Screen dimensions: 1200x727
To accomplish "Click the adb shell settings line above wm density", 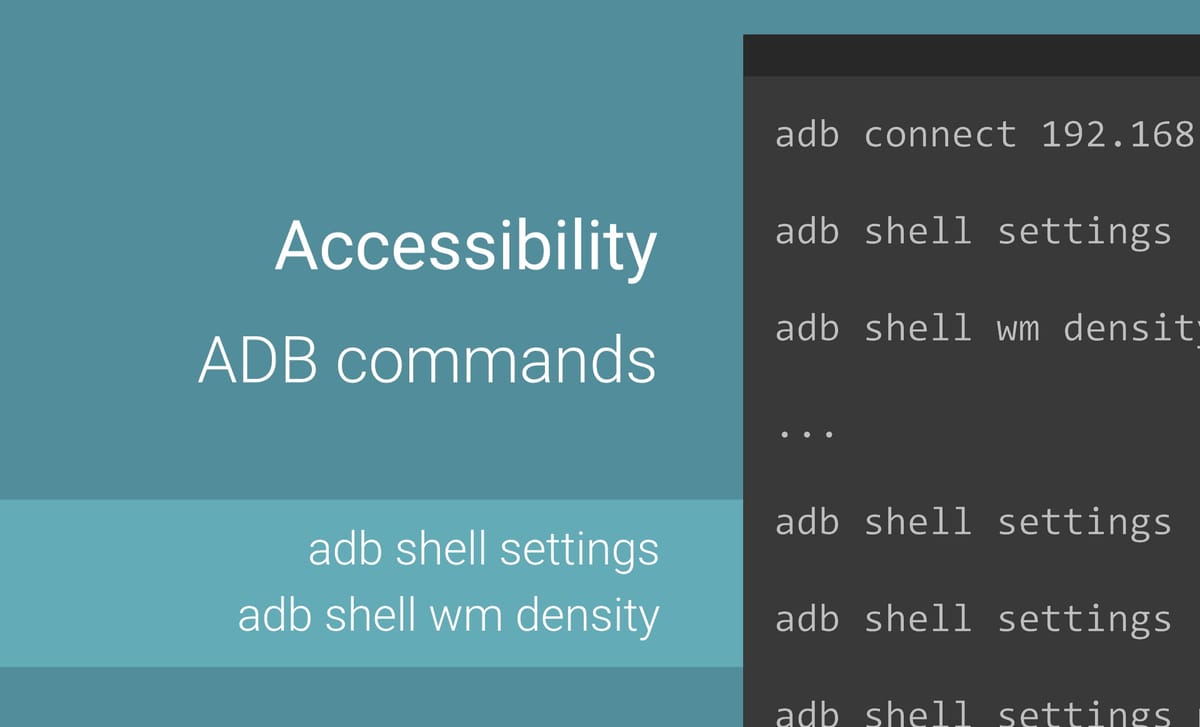I will [973, 232].
